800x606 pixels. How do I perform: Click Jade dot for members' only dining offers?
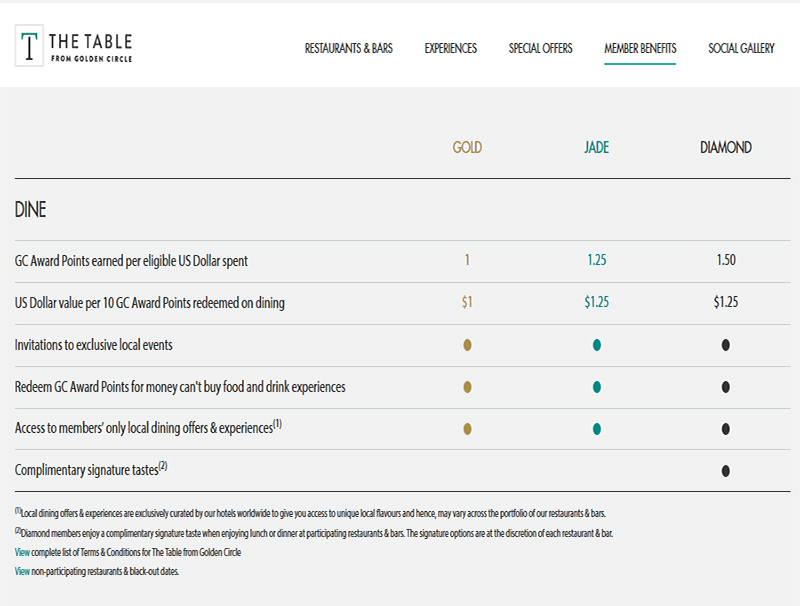[596, 429]
